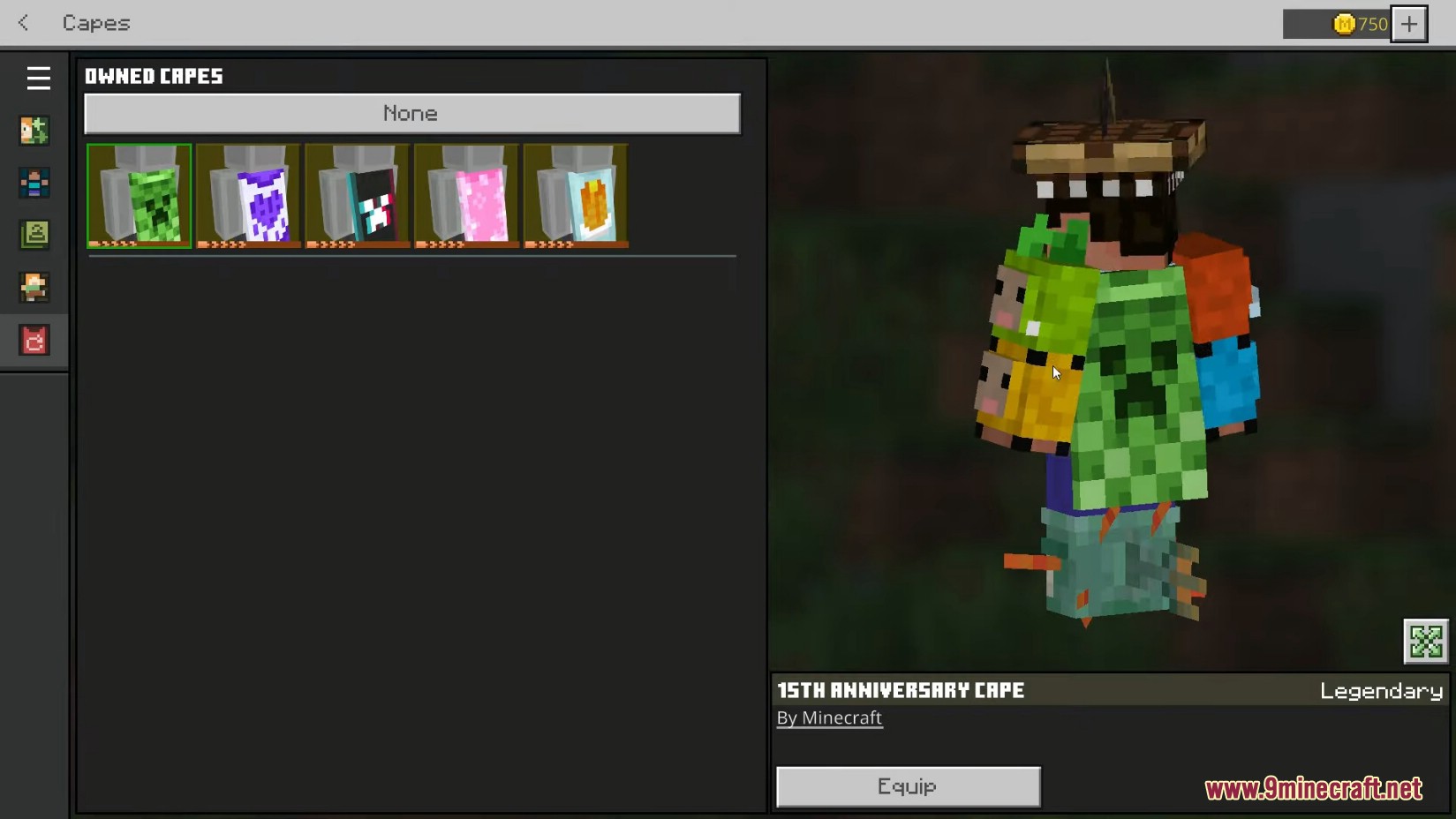
Task: Click the Owned Capes heading
Action: click(154, 77)
